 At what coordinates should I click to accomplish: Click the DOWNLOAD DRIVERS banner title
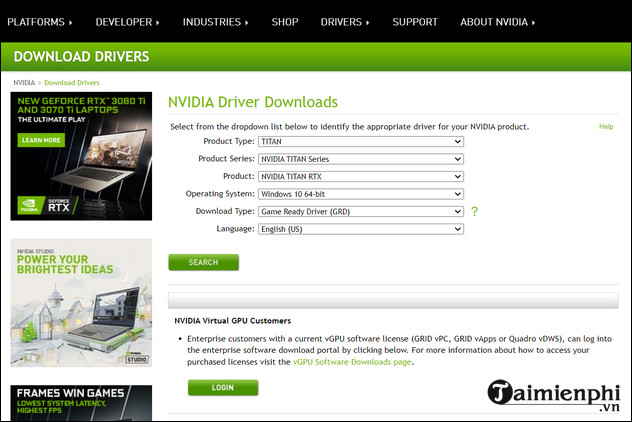(x=81, y=56)
